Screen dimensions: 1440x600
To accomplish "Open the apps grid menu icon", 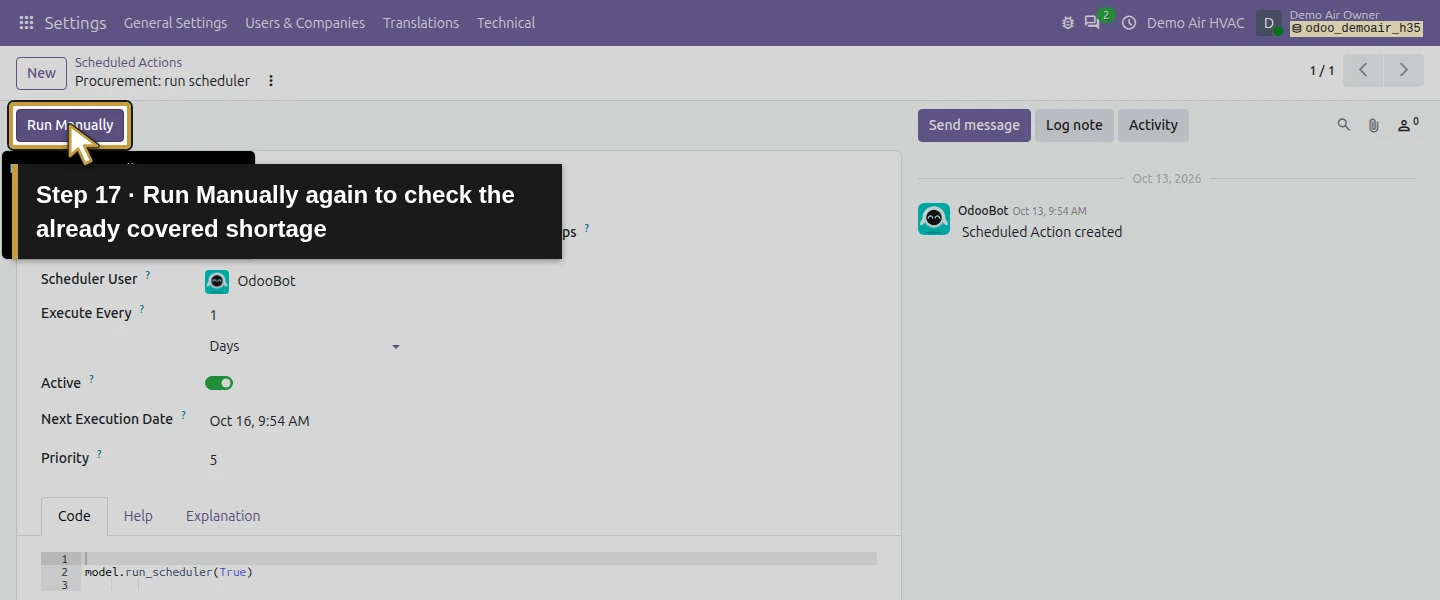I will [x=26, y=22].
